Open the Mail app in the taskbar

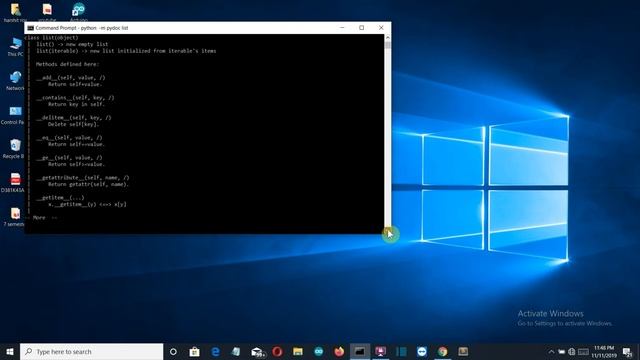click(x=257, y=351)
